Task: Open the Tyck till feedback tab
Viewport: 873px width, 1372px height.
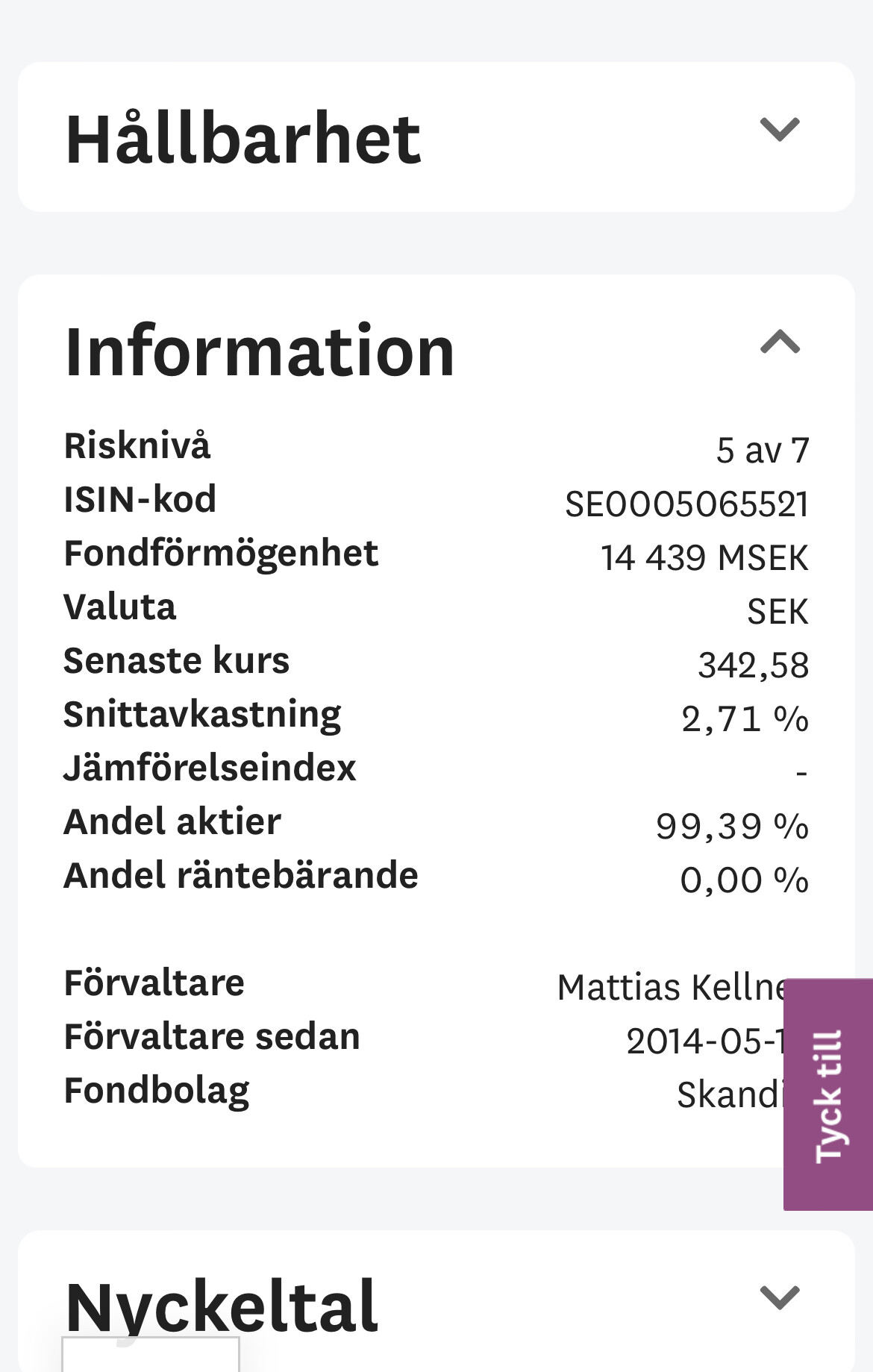Action: click(828, 1094)
